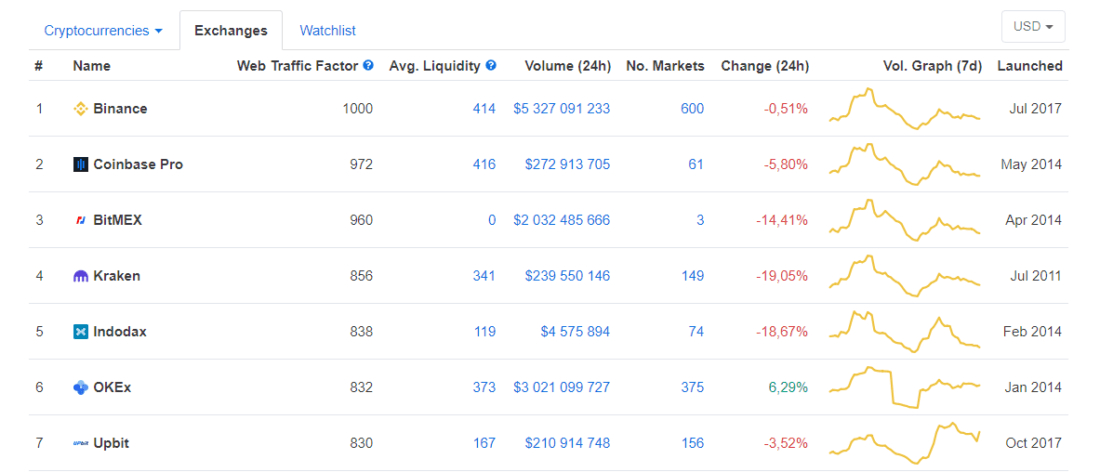
Task: Click Upbit liquidity value 167
Action: click(x=484, y=443)
